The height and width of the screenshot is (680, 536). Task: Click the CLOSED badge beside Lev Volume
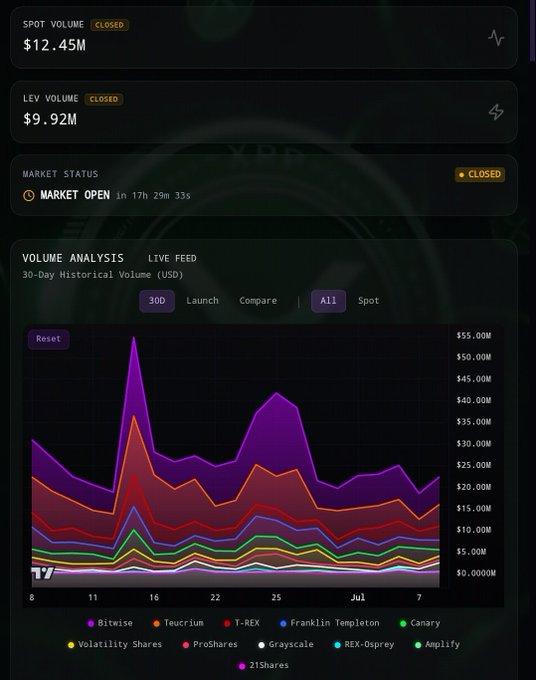(x=104, y=99)
